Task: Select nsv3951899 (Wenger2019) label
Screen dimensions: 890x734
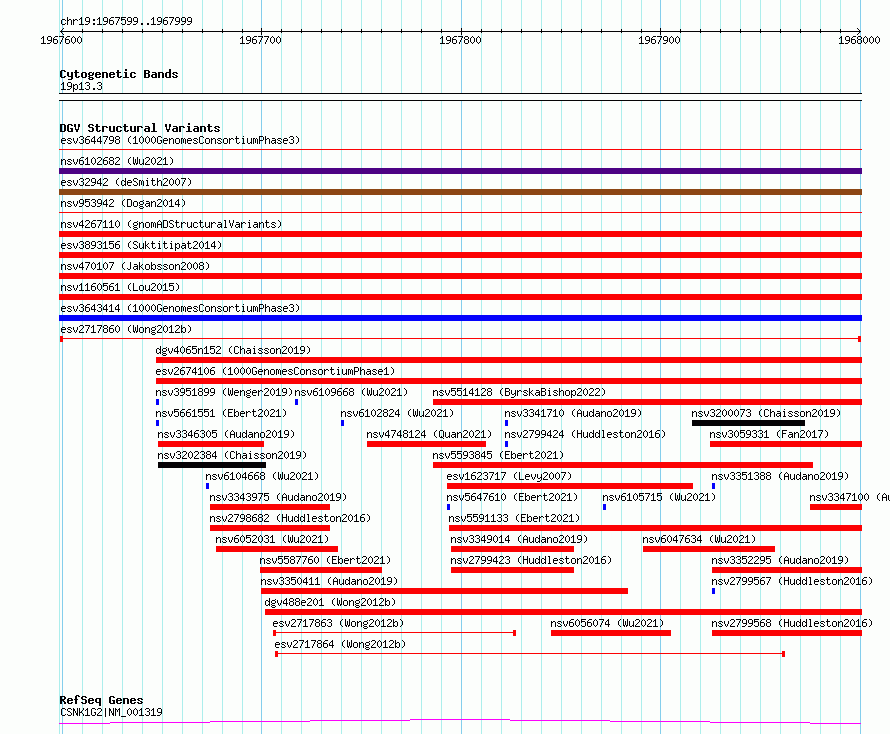Action: [224, 392]
